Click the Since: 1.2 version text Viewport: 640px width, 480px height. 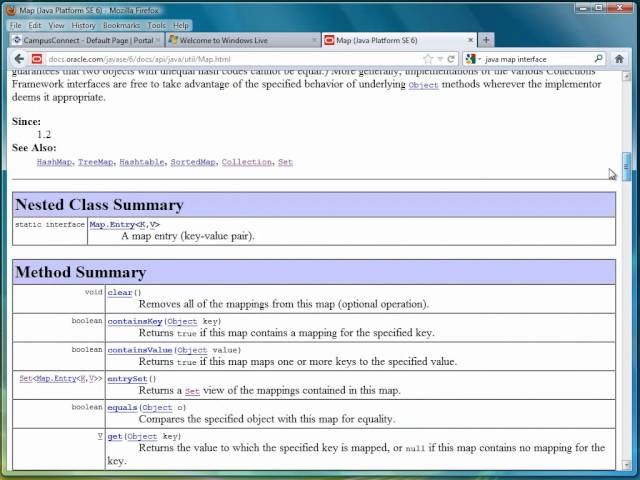pos(44,134)
